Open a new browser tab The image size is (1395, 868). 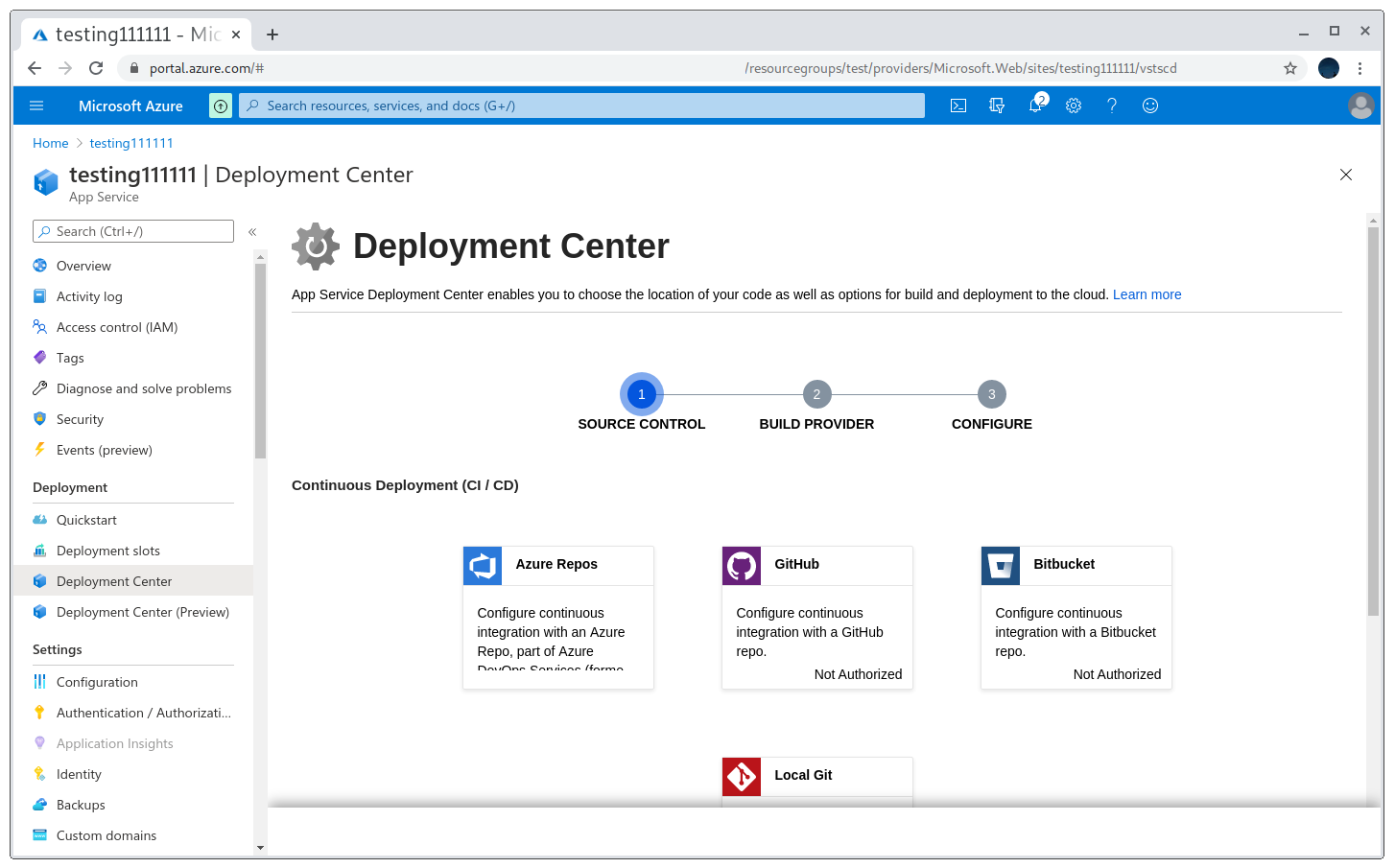tap(272, 35)
